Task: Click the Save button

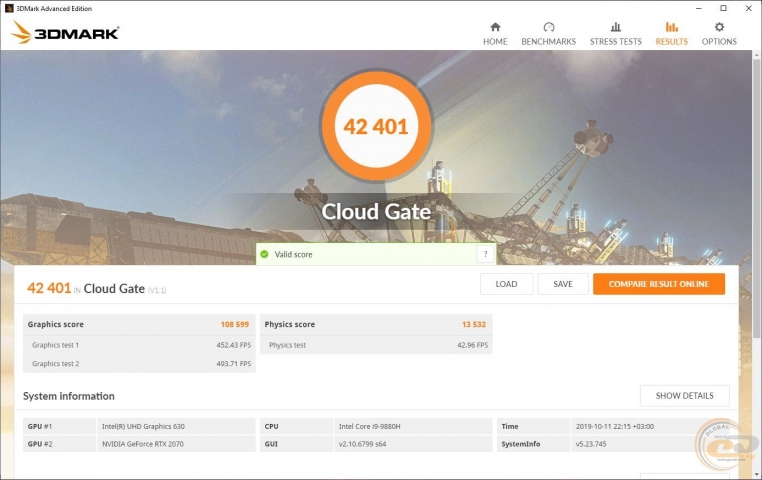Action: click(563, 284)
